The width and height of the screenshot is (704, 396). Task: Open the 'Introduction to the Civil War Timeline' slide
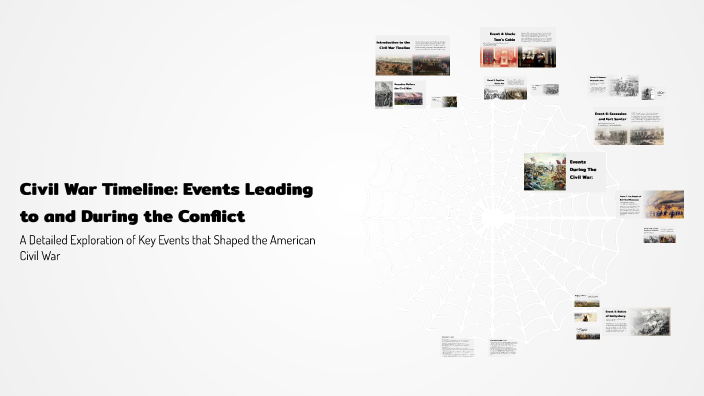point(413,56)
